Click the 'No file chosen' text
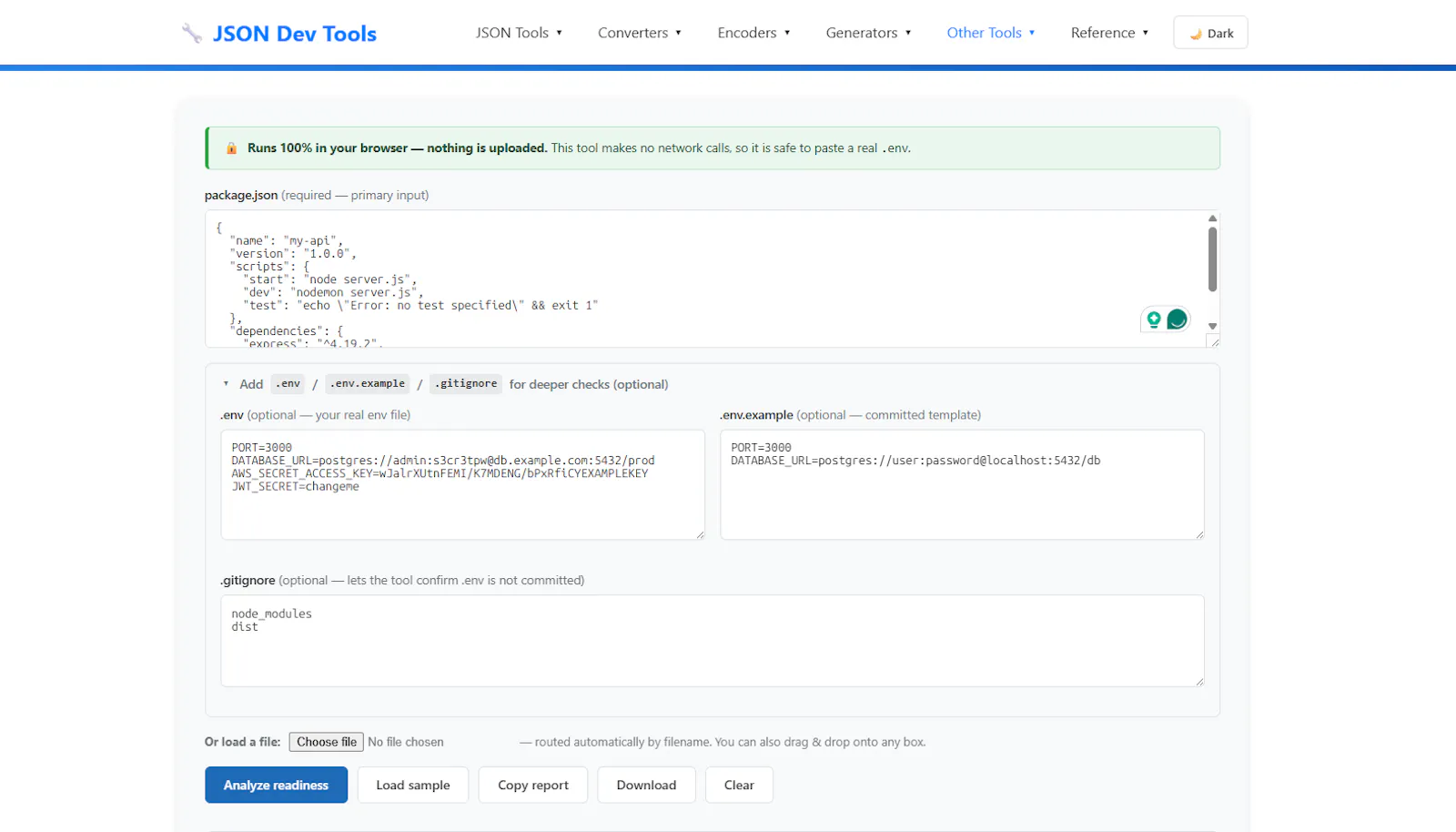The height and width of the screenshot is (832, 1456). click(406, 742)
